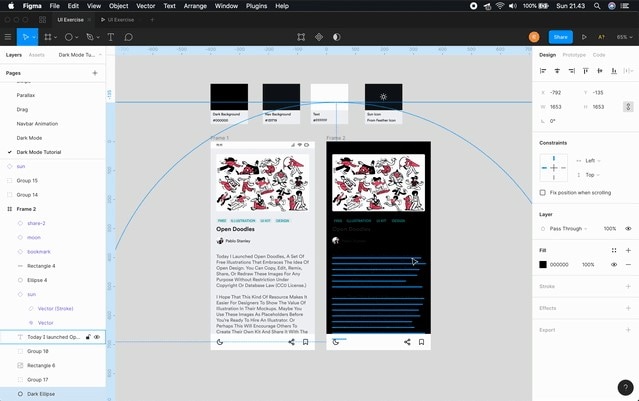Select the Move tool

pos(25,37)
